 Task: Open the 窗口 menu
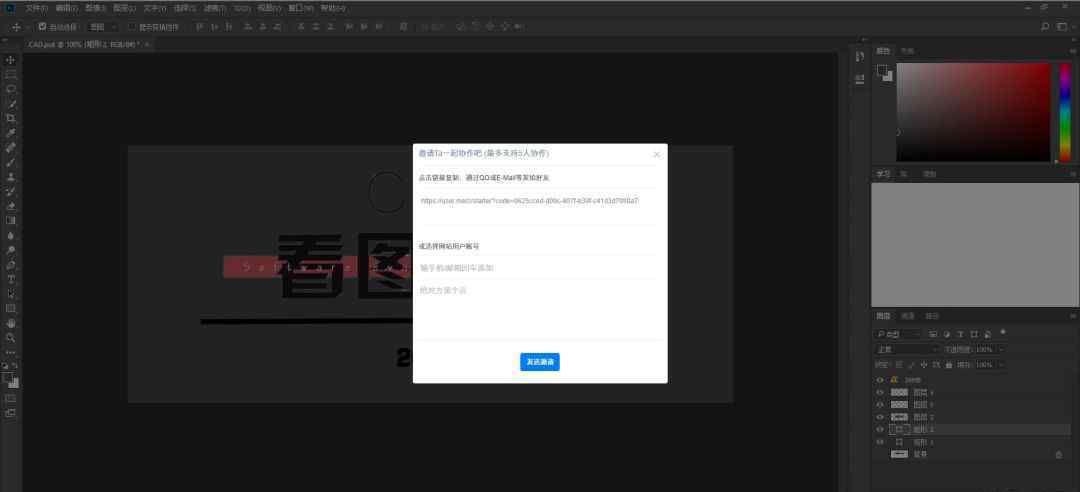coord(299,7)
